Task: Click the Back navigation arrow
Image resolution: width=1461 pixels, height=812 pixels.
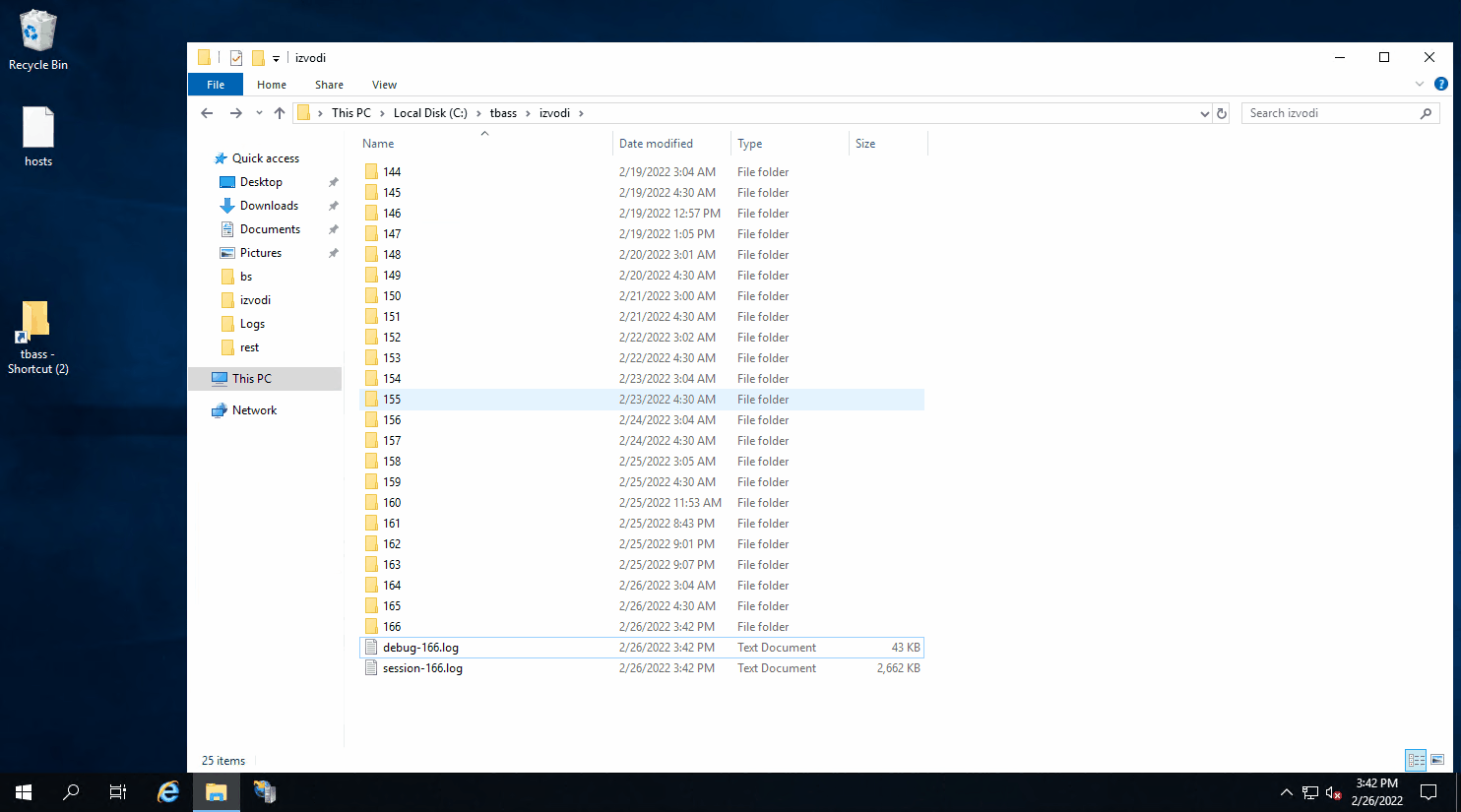Action: pyautogui.click(x=207, y=113)
